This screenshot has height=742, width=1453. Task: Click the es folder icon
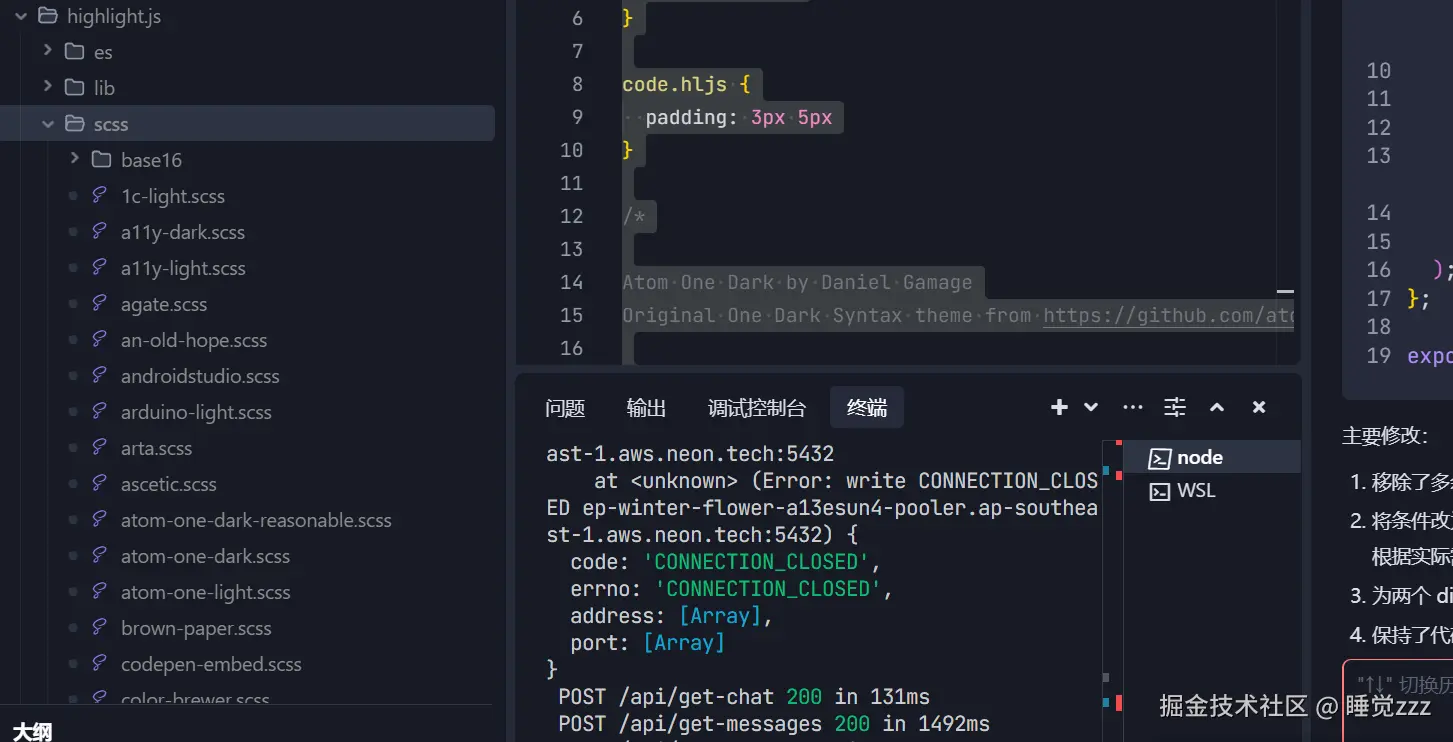click(74, 51)
